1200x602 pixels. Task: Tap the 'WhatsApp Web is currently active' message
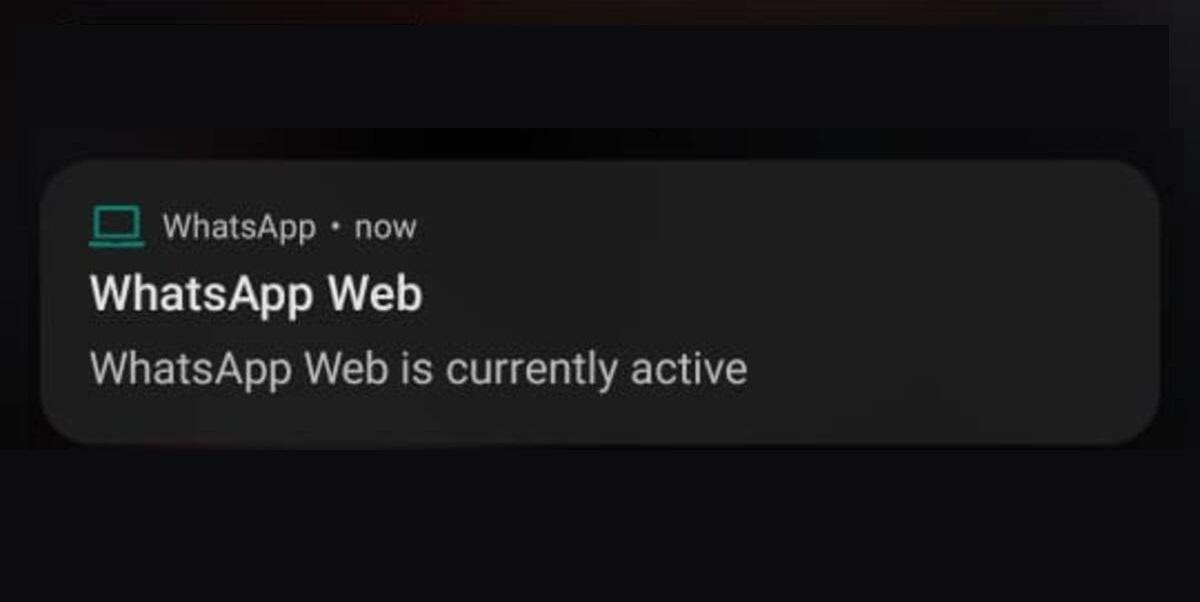point(418,369)
